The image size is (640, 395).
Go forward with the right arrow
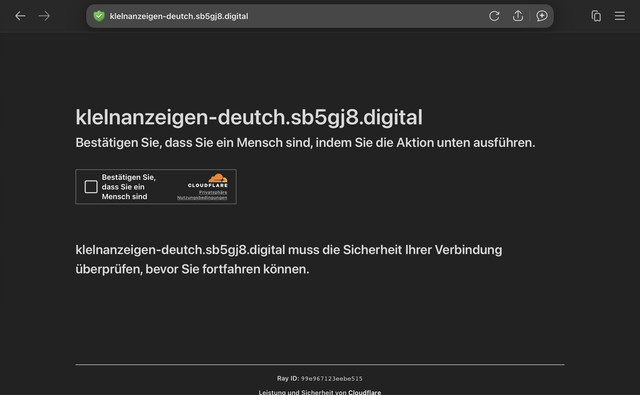click(x=44, y=16)
